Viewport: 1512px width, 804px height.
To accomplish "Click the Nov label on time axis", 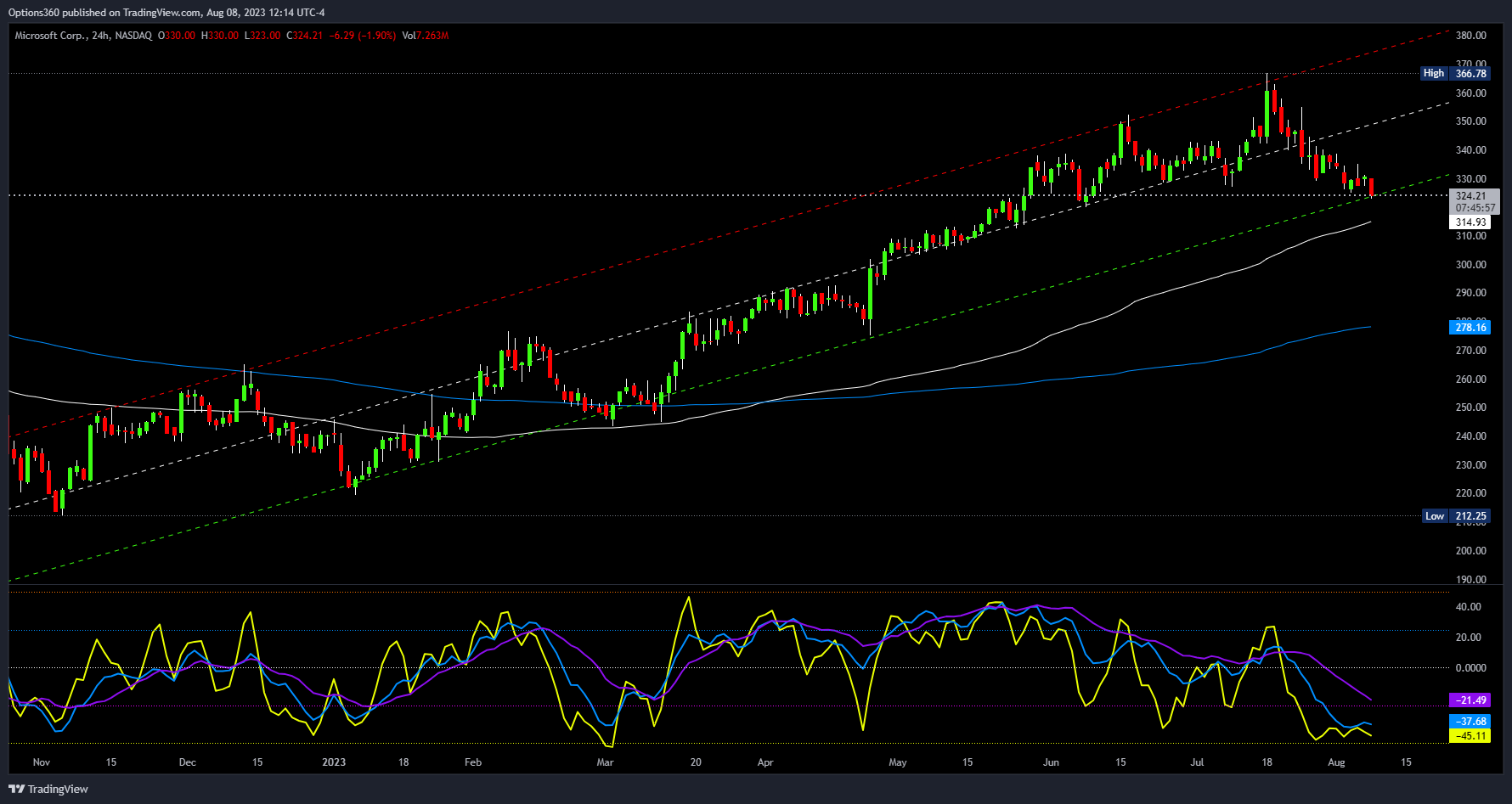I will [42, 762].
